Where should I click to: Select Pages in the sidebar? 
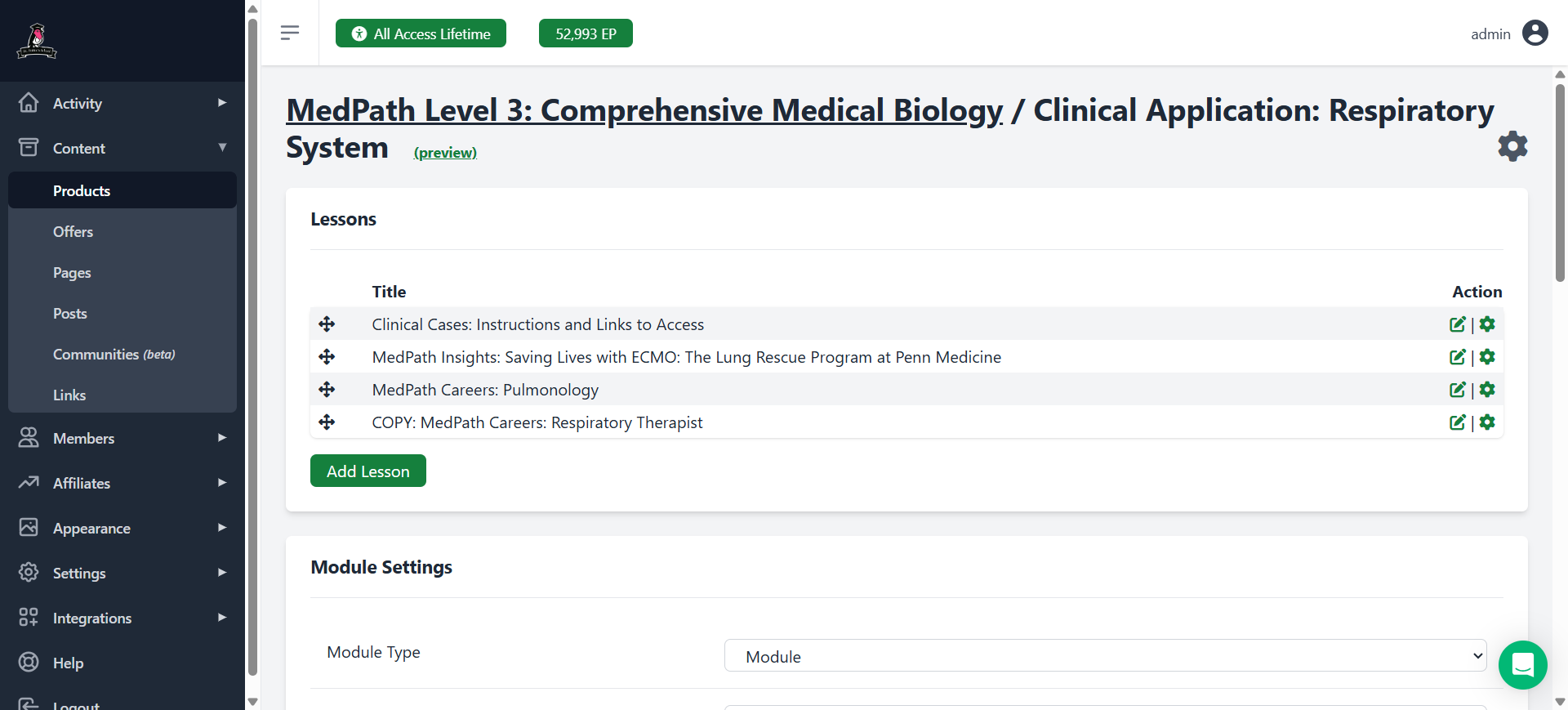point(72,273)
